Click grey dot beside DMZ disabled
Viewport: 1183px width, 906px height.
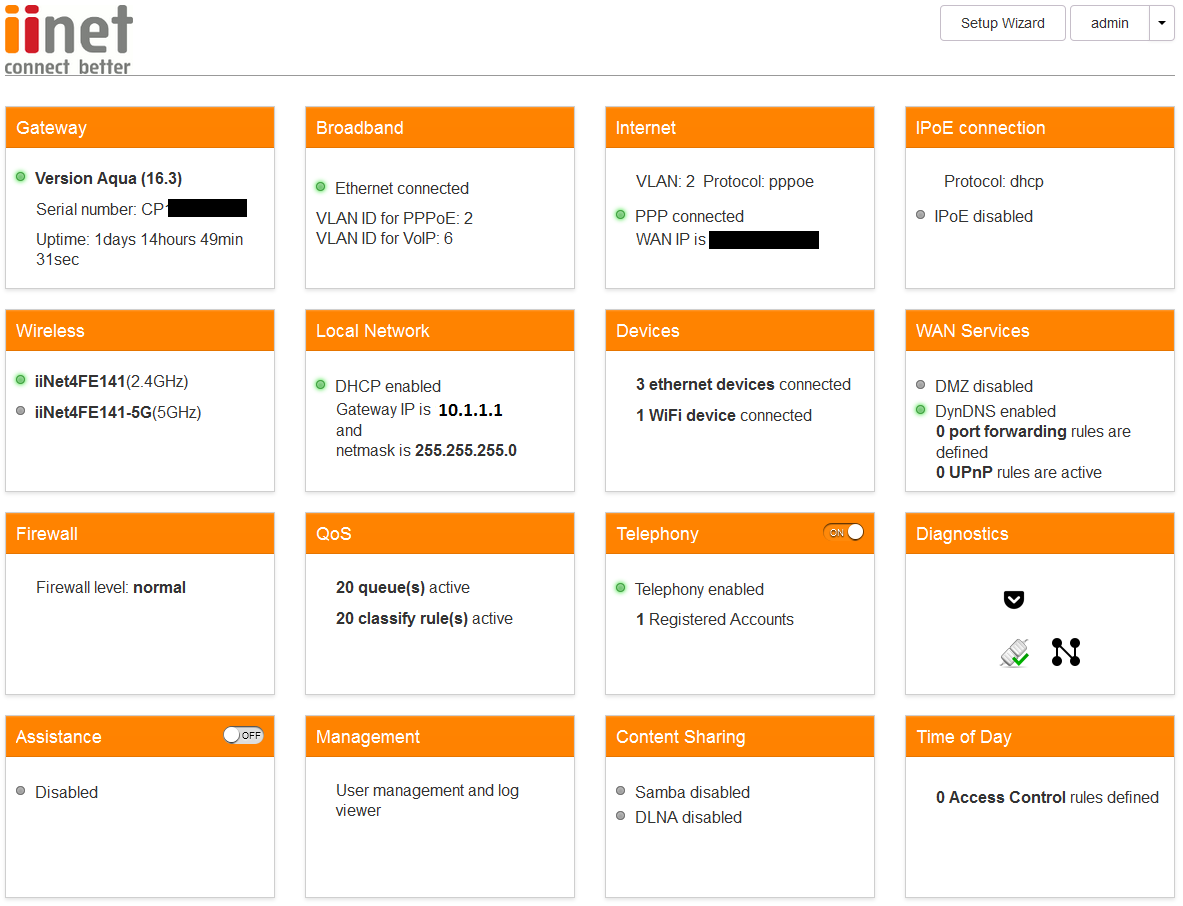click(920, 385)
